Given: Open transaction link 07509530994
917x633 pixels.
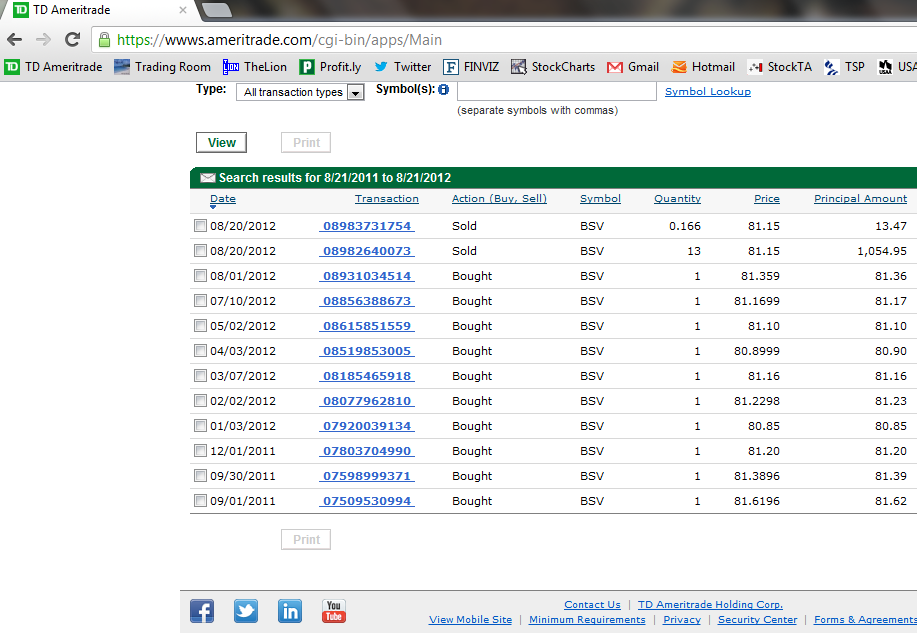Looking at the screenshot, I should click(x=367, y=501).
